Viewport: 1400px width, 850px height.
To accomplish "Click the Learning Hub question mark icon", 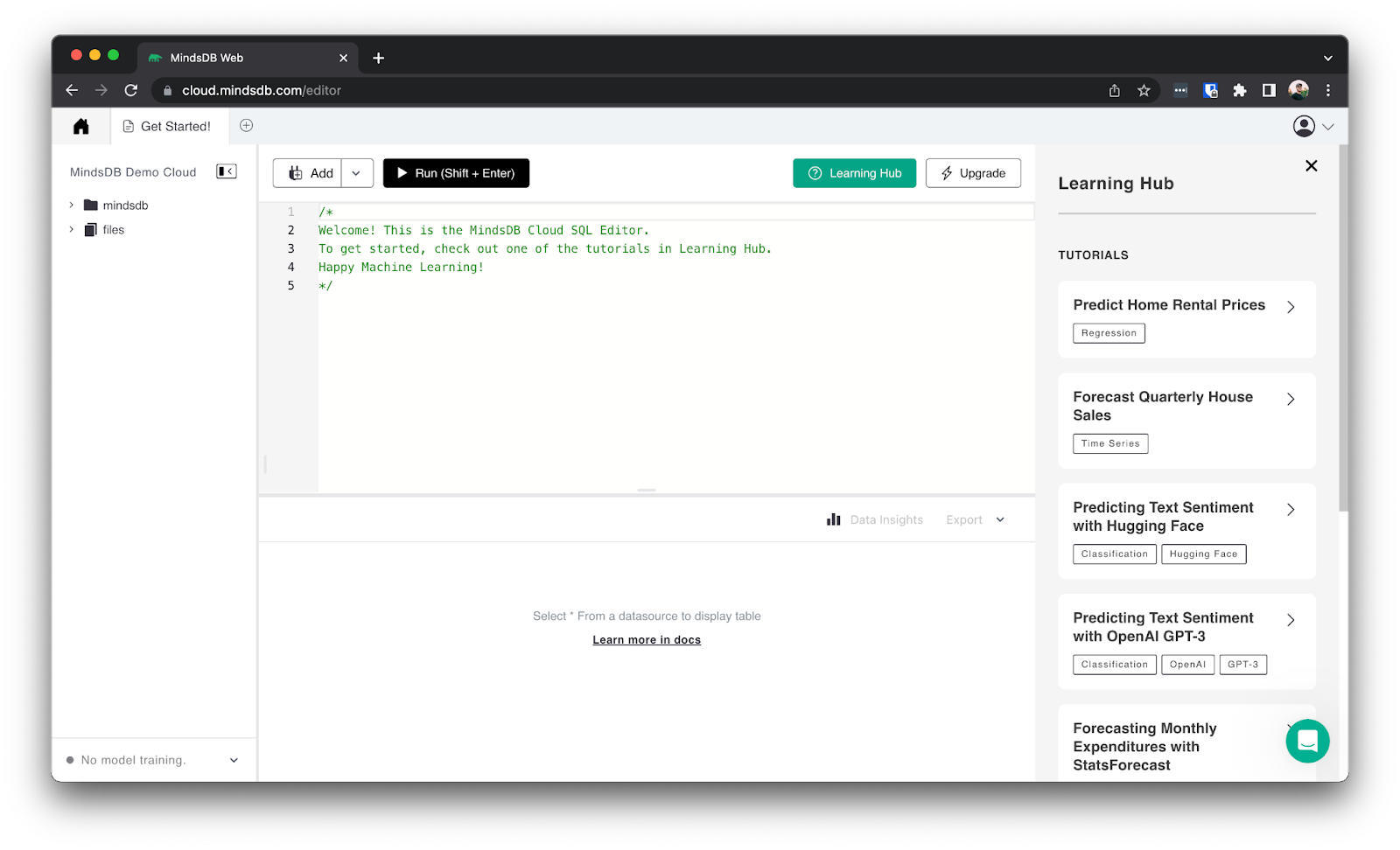I will [x=814, y=173].
